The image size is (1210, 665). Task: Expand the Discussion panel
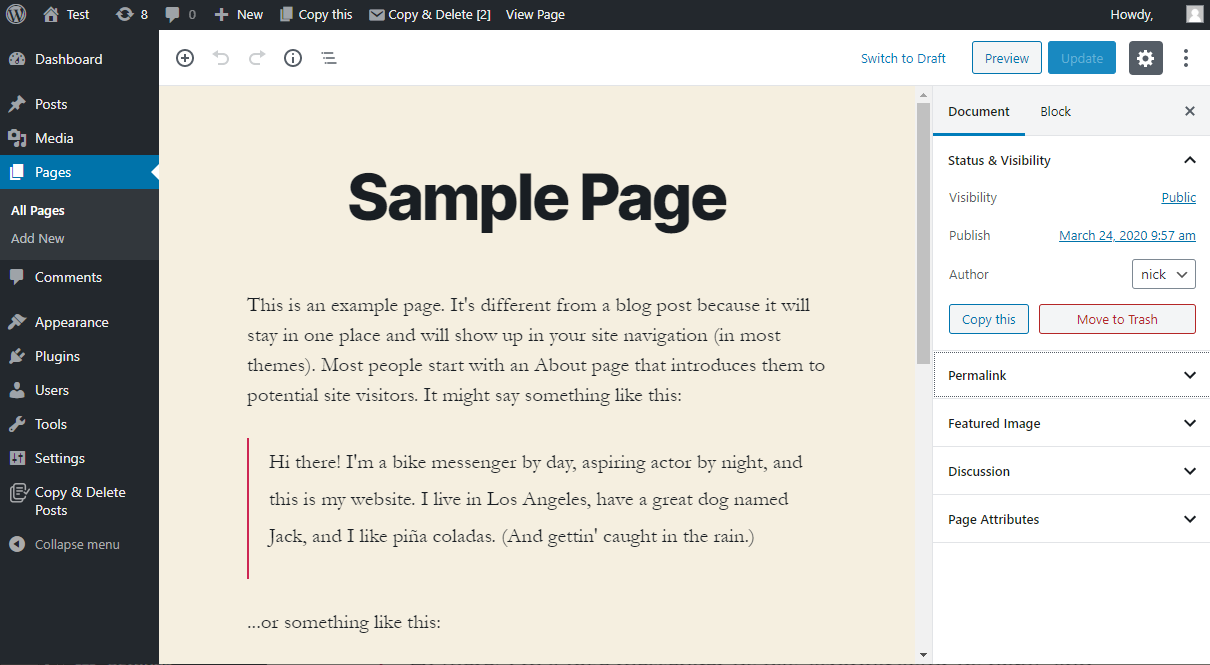coord(1071,471)
